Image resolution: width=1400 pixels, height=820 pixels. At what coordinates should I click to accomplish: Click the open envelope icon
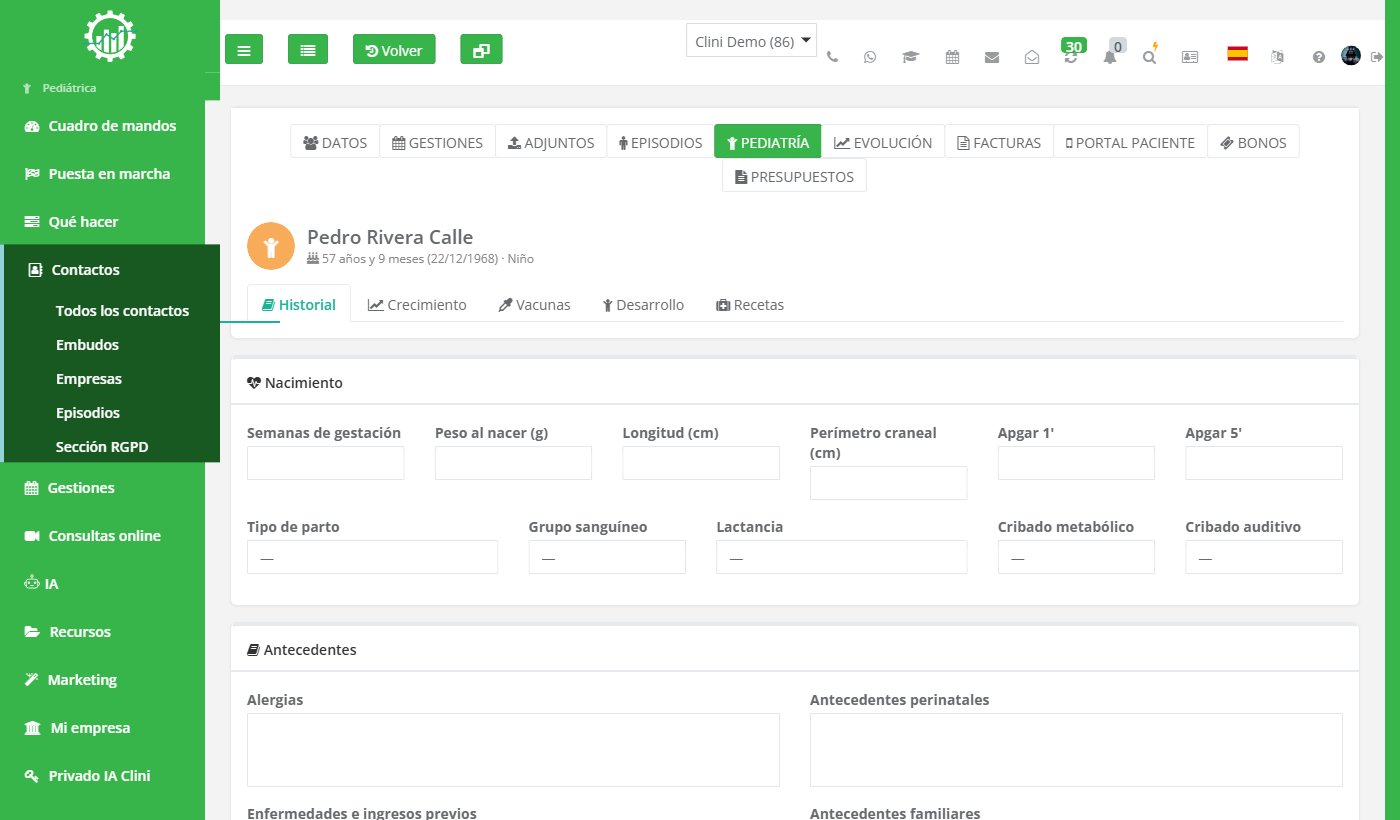[x=1032, y=57]
